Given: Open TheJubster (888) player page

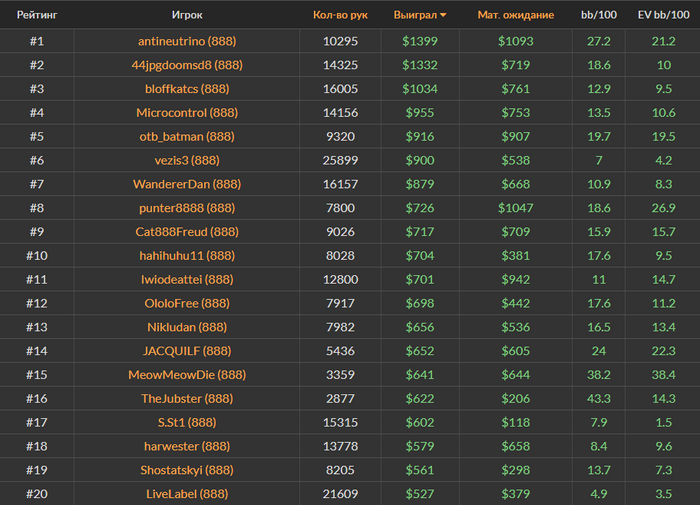Looking at the screenshot, I should (187, 398).
